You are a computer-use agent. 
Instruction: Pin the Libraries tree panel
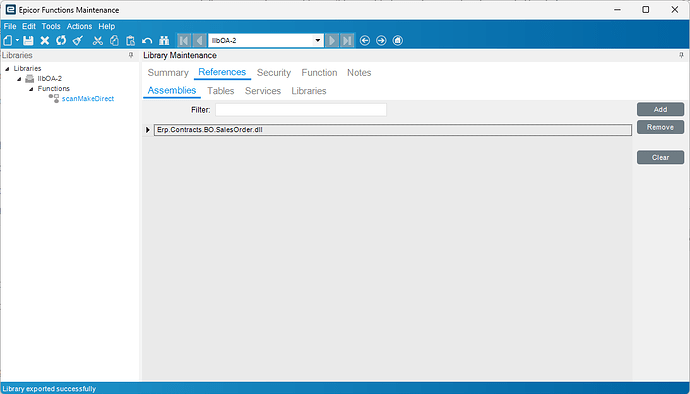click(x=131, y=55)
